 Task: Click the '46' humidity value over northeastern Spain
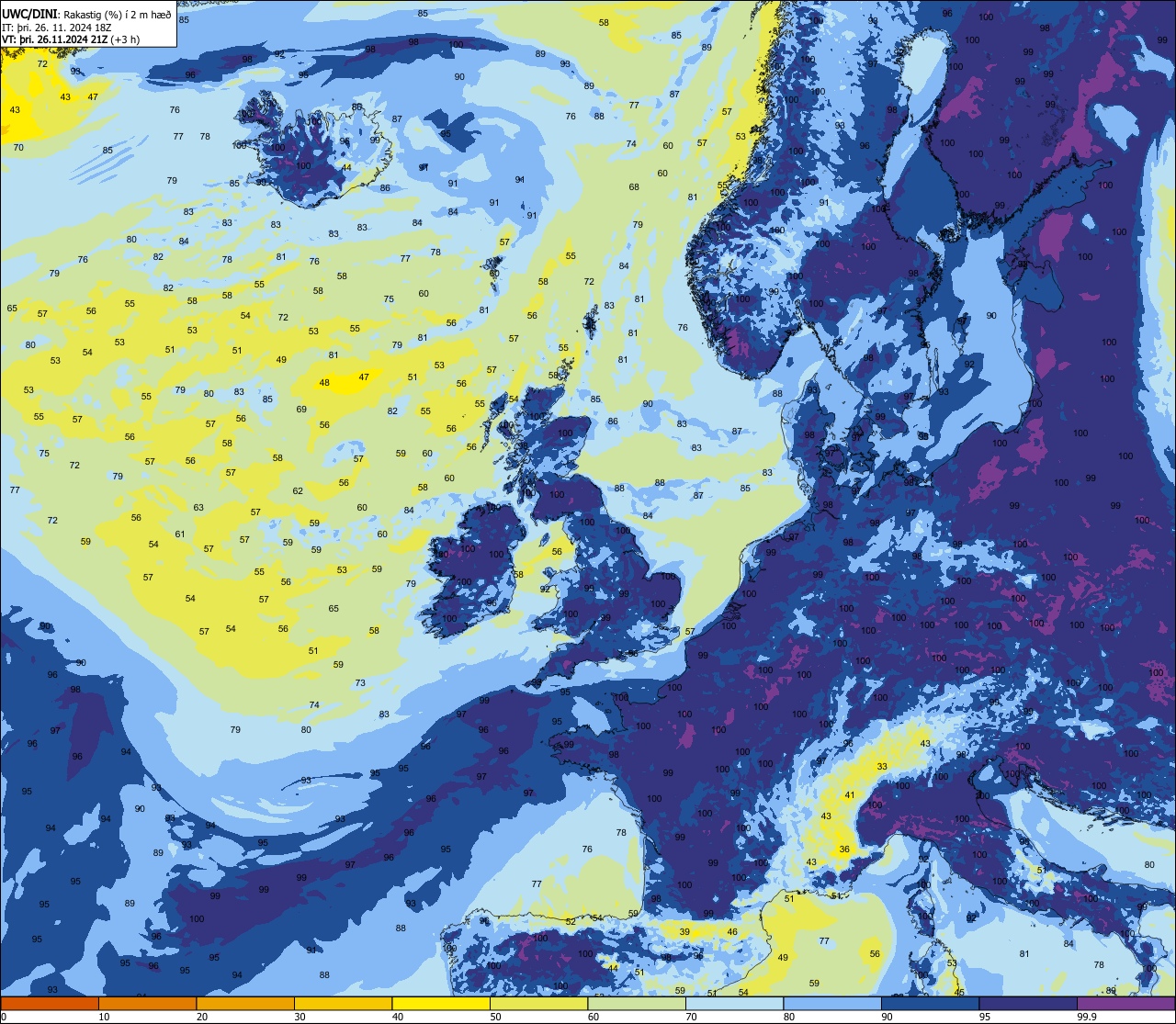point(732,932)
